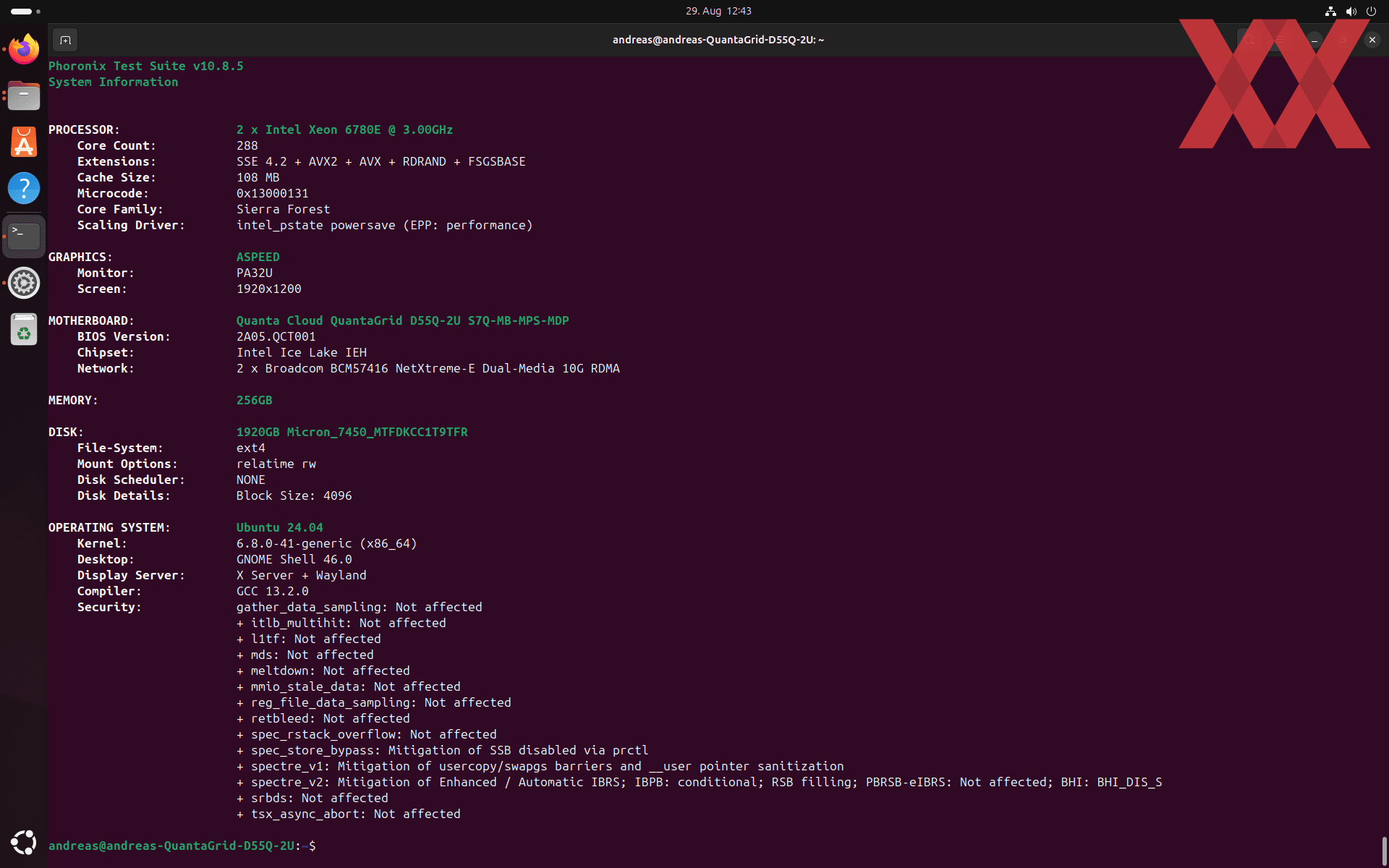Click the Core Count value 288
The width and height of the screenshot is (1389, 868).
(247, 145)
